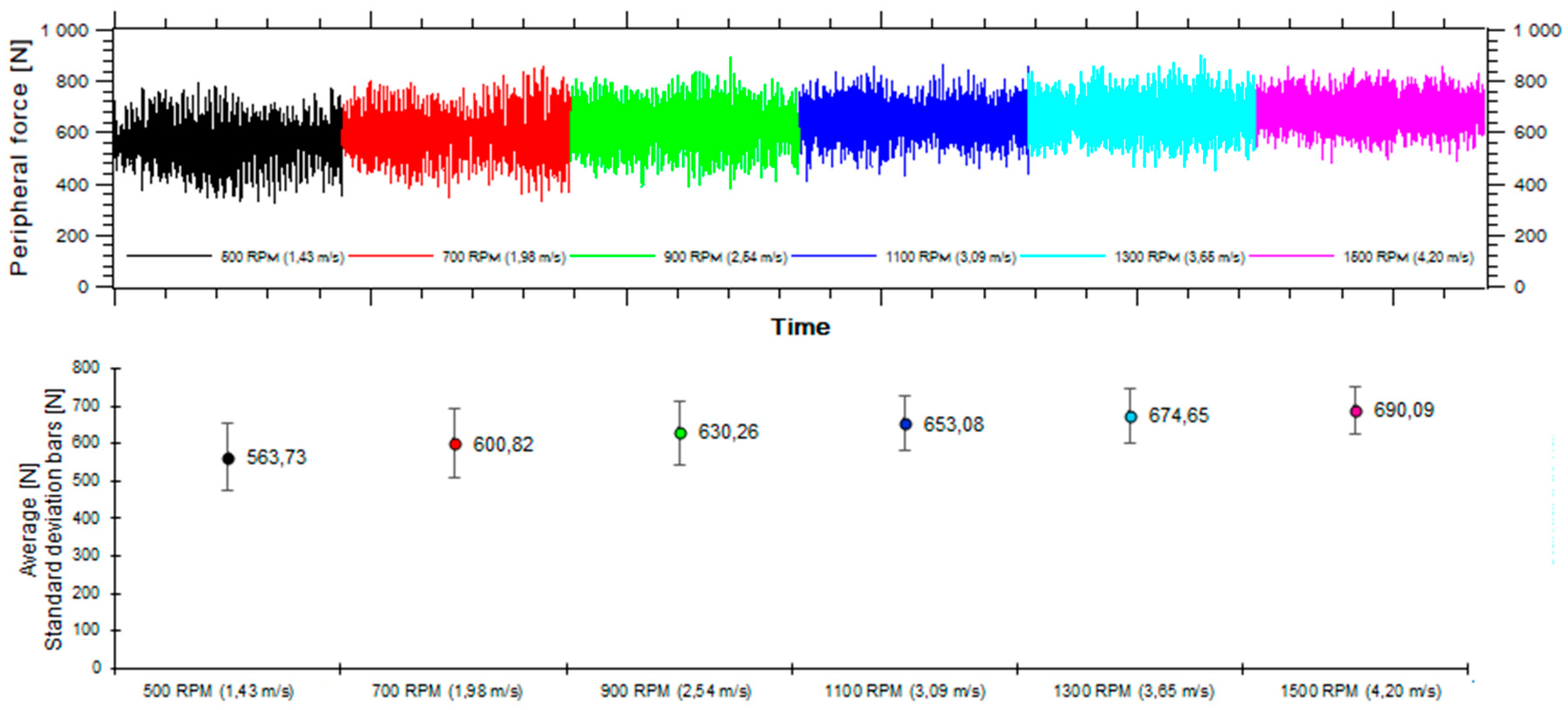Image resolution: width=1568 pixels, height=710 pixels.
Task: Click bottom axis category '900 RPM (2,54 m/s)'
Action: click(676, 691)
